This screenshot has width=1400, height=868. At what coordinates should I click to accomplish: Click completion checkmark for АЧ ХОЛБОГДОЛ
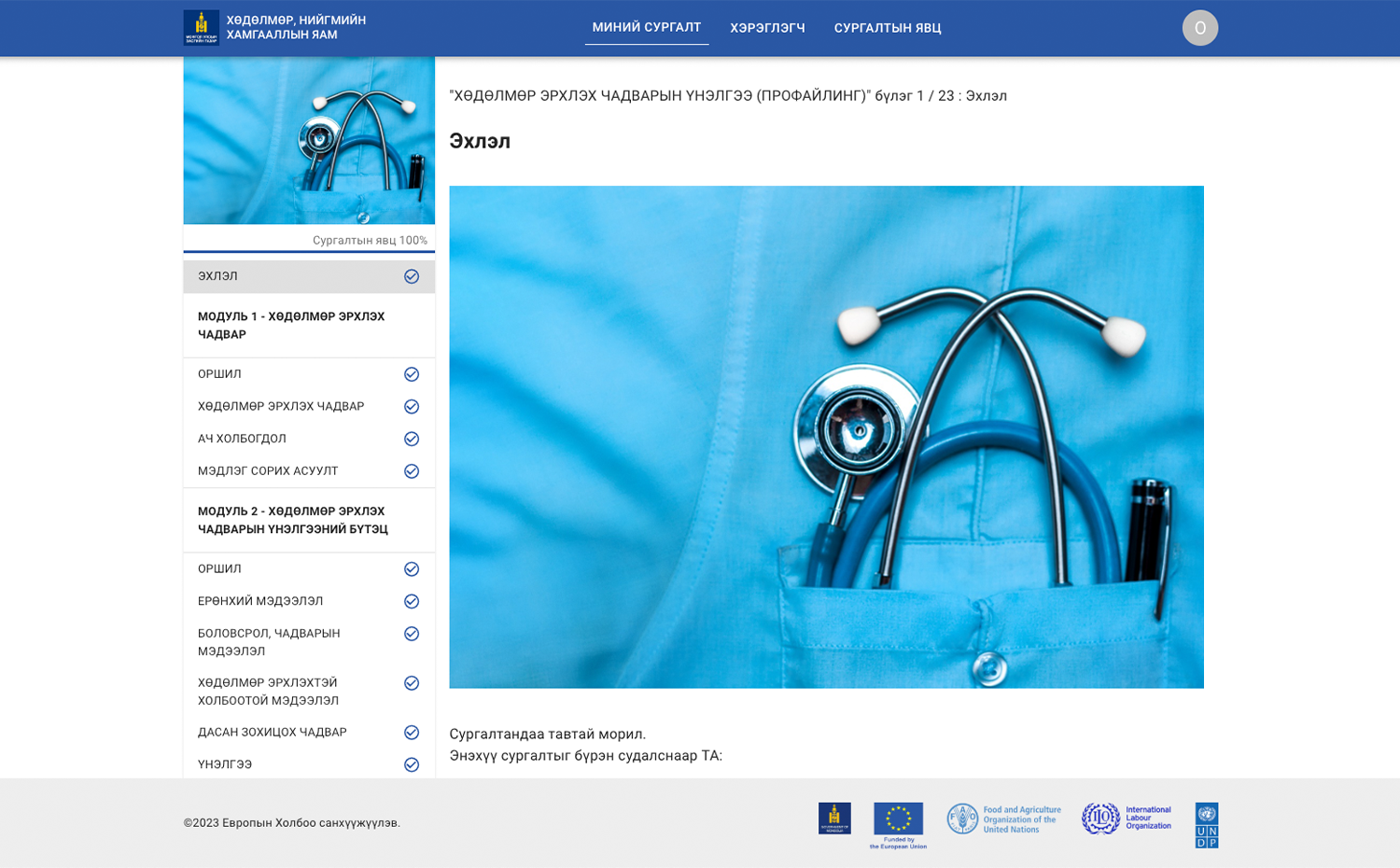(411, 440)
